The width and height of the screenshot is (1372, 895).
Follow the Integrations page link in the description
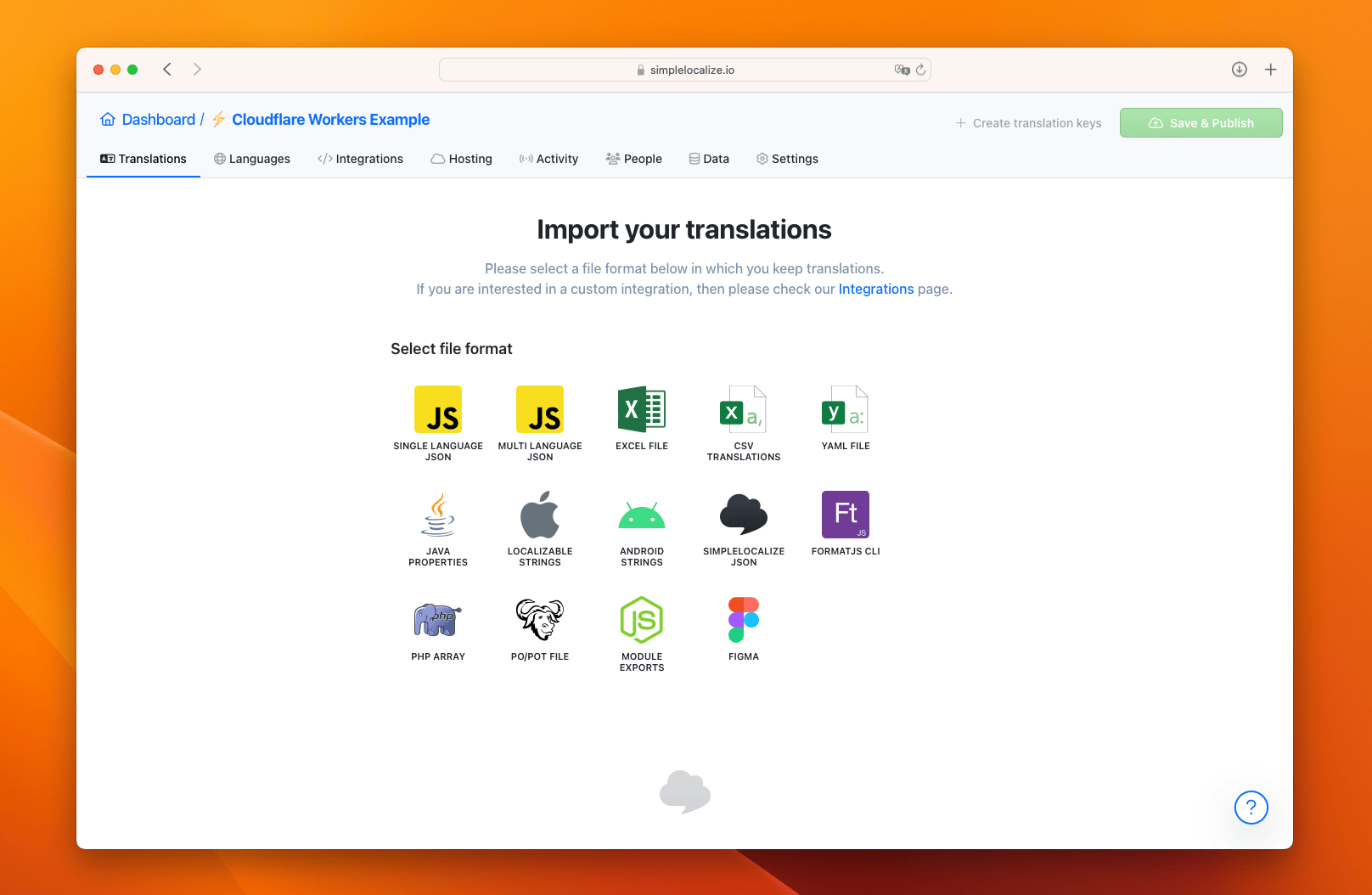[x=876, y=290]
